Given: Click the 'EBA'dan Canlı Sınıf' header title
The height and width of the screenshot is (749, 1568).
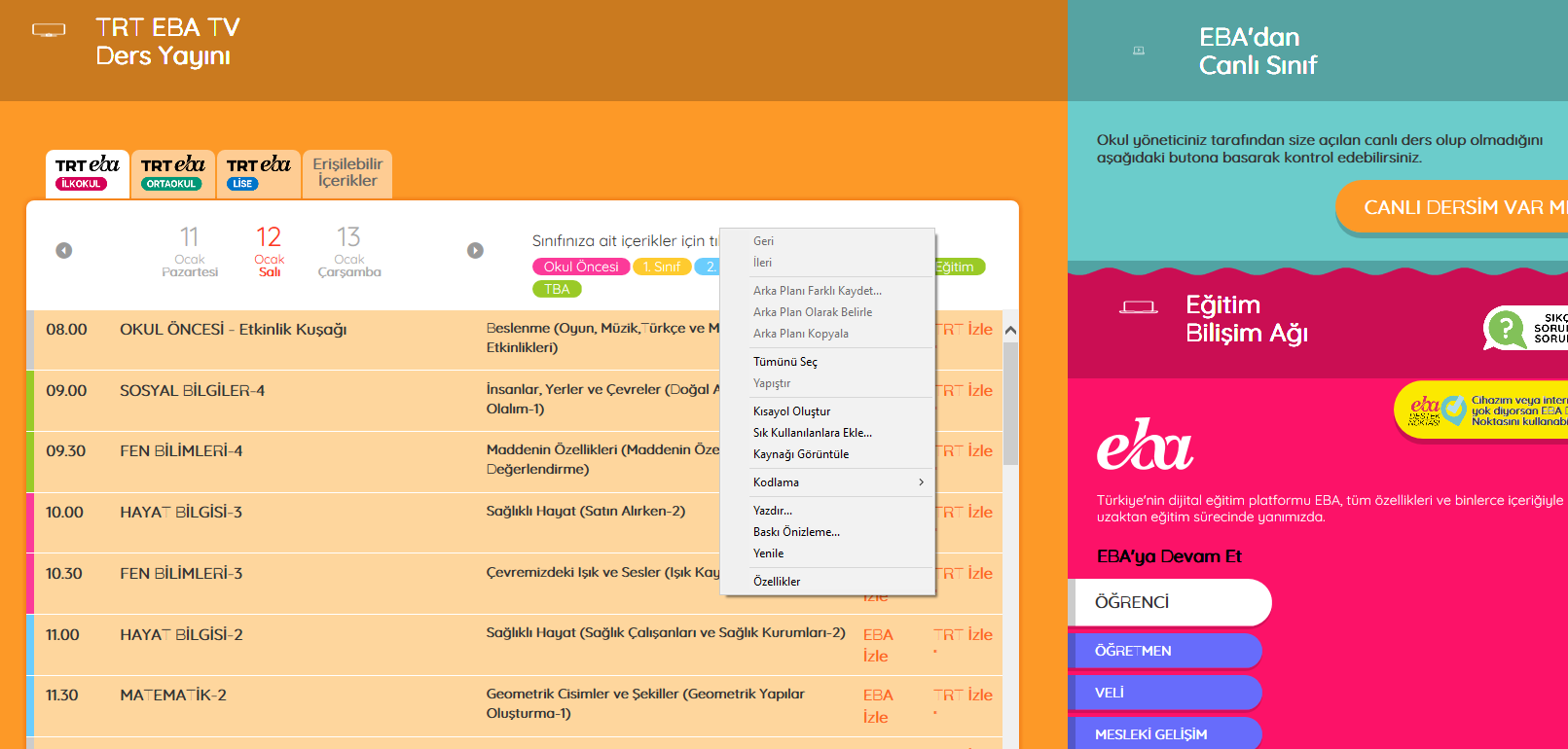Looking at the screenshot, I should point(1258,52).
